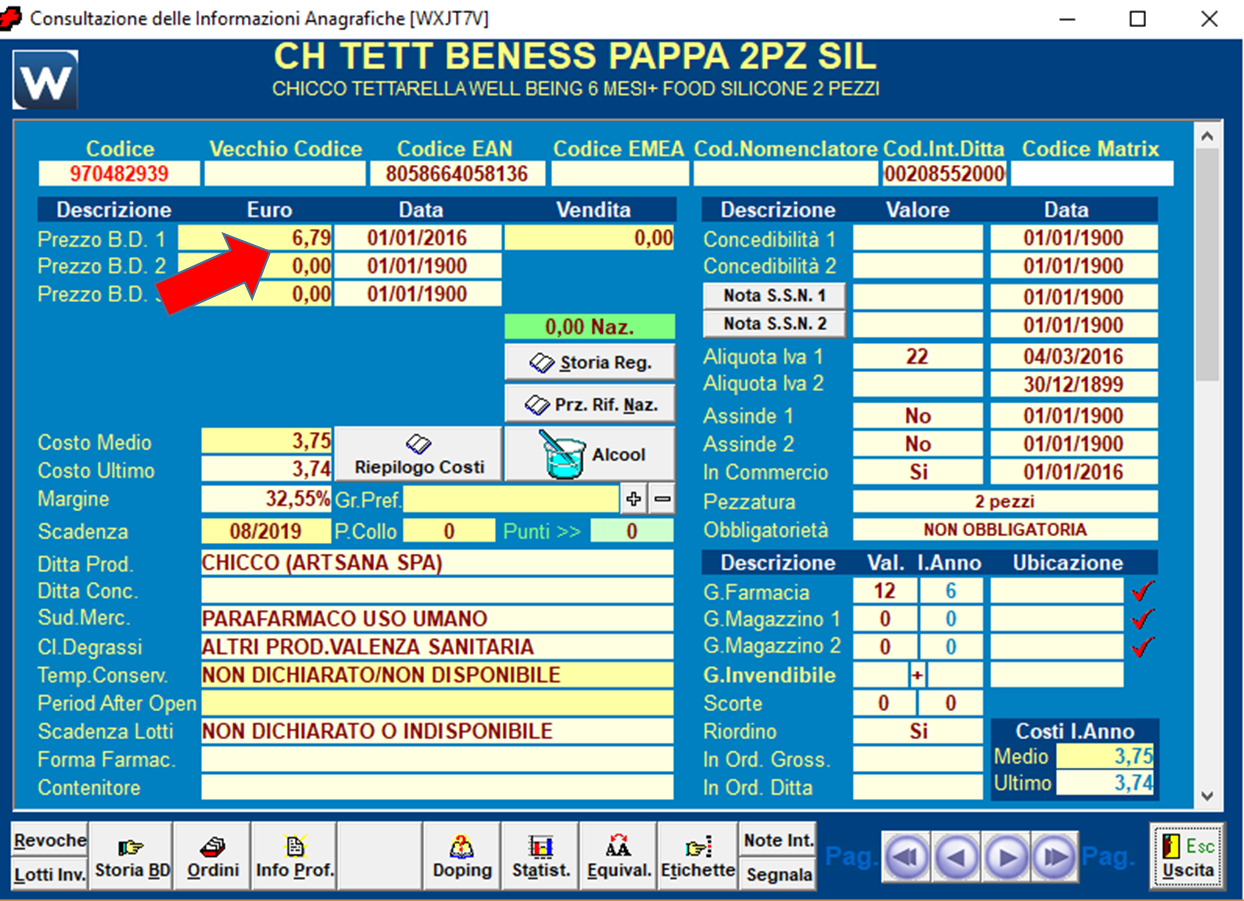Image resolution: width=1244 pixels, height=901 pixels.
Task: Click the Codice EAN field 8058664058136
Action: pos(457,173)
